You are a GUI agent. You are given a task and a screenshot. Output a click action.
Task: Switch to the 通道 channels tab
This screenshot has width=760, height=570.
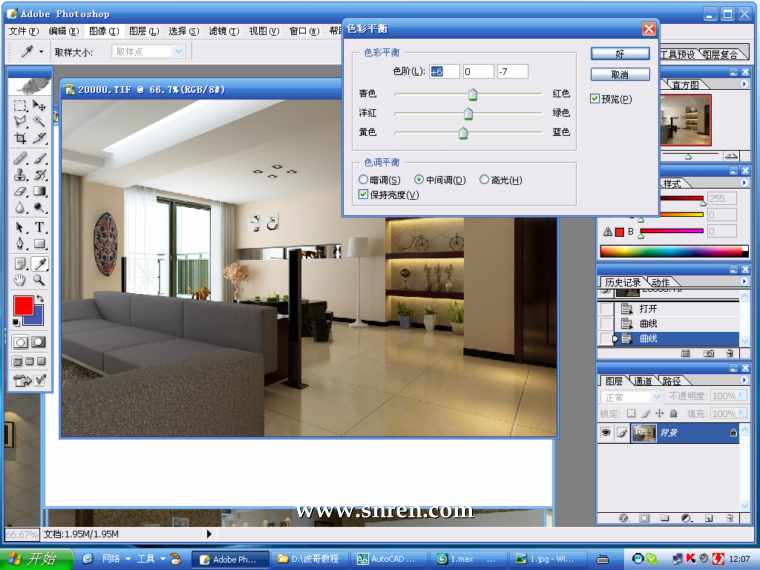[x=643, y=381]
